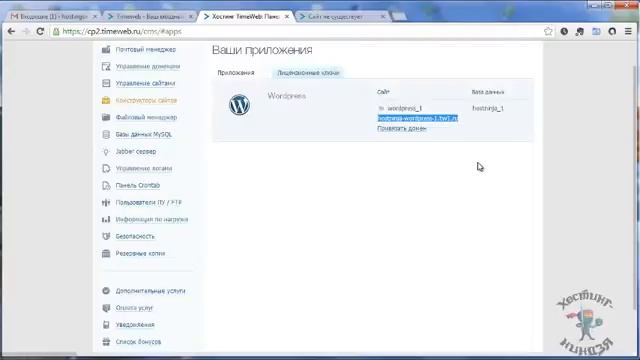Image resolution: width=640 pixels, height=360 pixels.
Task: Click the Пользователи ПУ / FTP icon
Action: [x=106, y=202]
